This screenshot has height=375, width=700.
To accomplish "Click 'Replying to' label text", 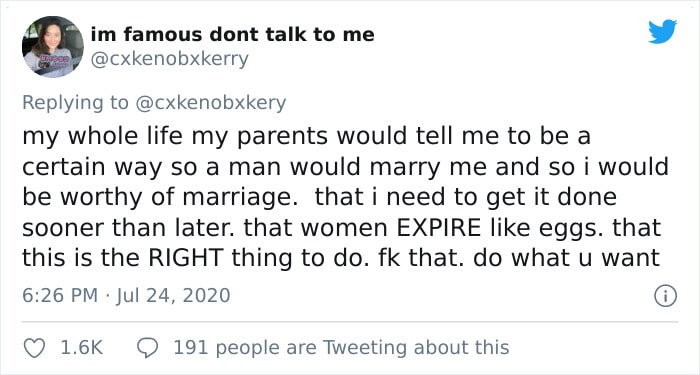I will coord(75,103).
